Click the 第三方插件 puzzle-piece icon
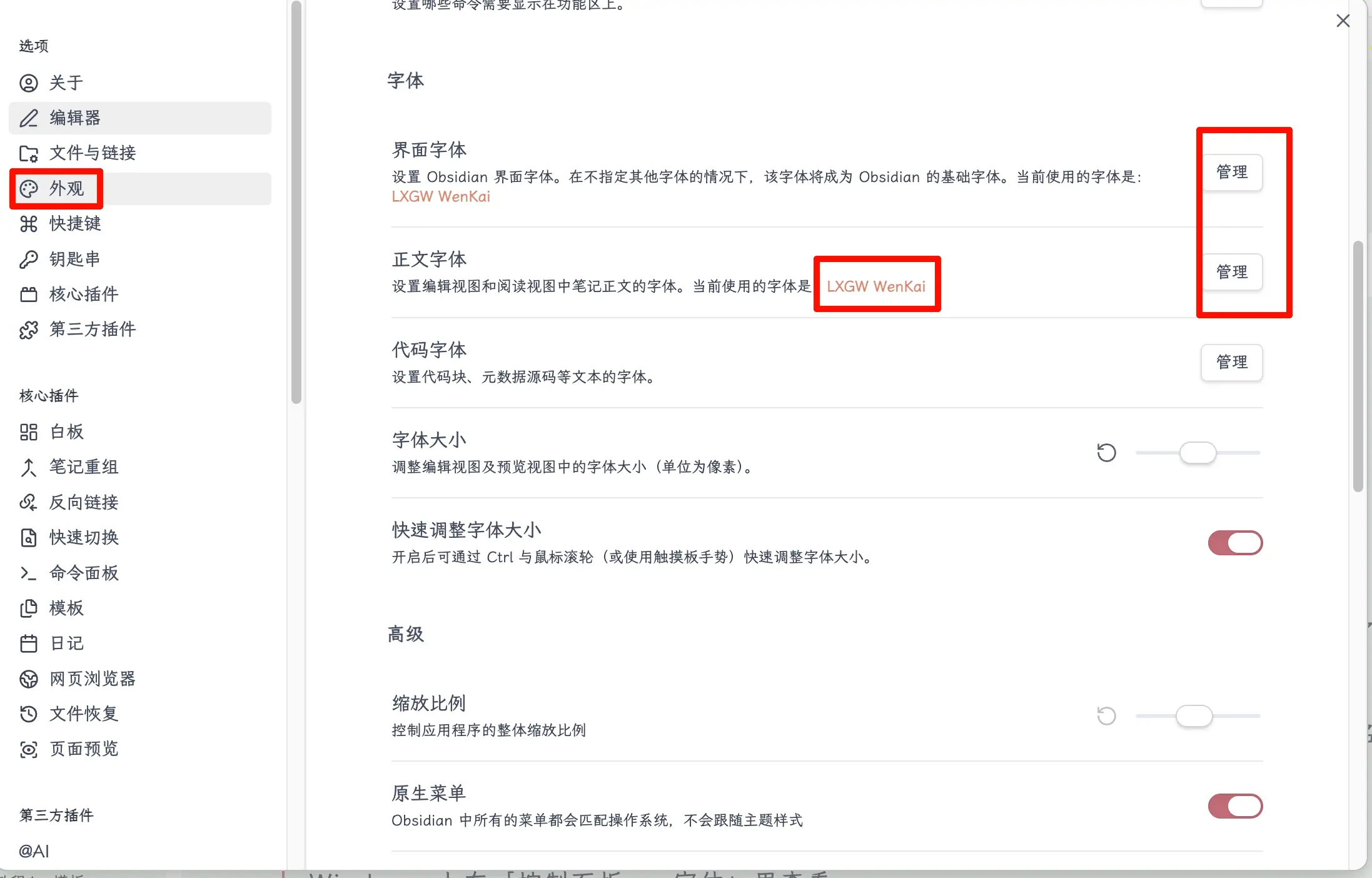The height and width of the screenshot is (878, 1372). point(29,330)
